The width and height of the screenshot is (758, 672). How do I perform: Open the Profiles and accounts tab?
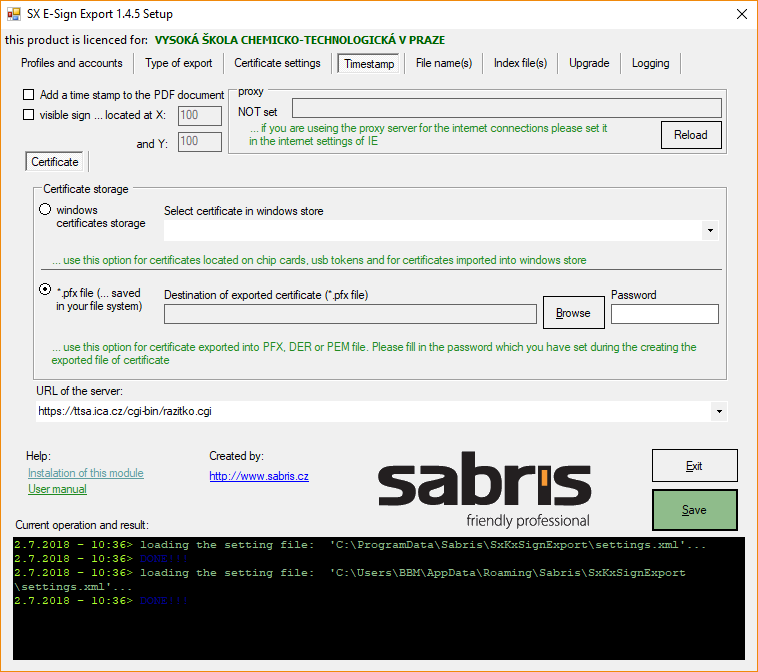[72, 63]
